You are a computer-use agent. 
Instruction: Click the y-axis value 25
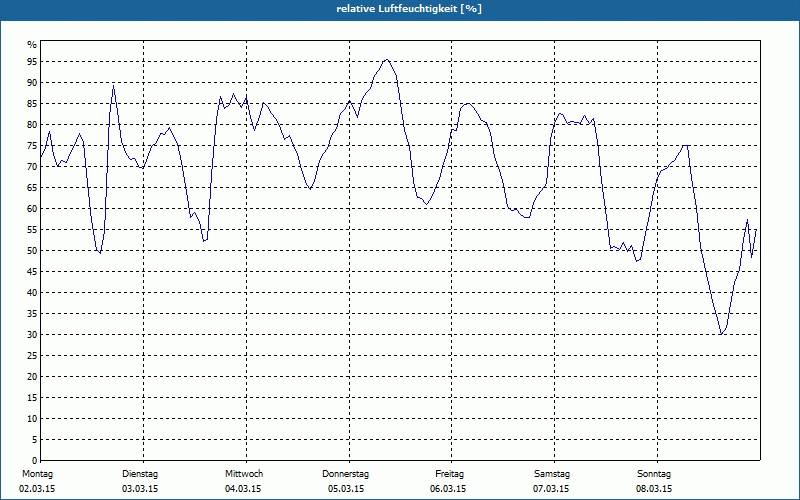pyautogui.click(x=32, y=356)
